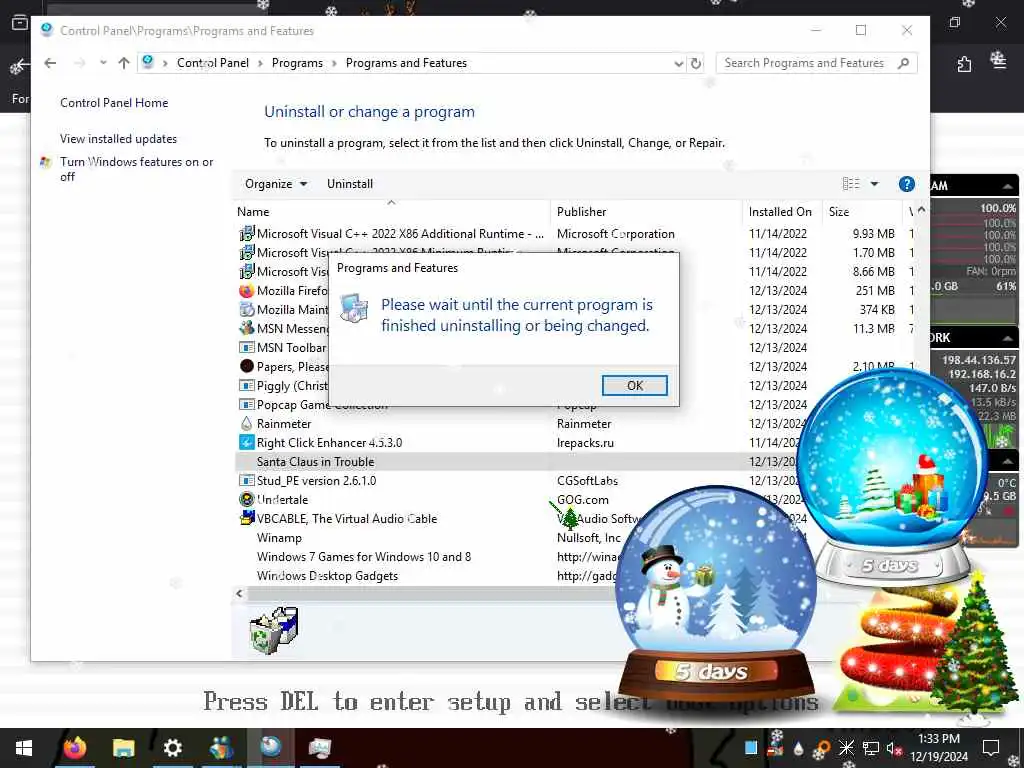Open the Control Panel Home link

[114, 103]
